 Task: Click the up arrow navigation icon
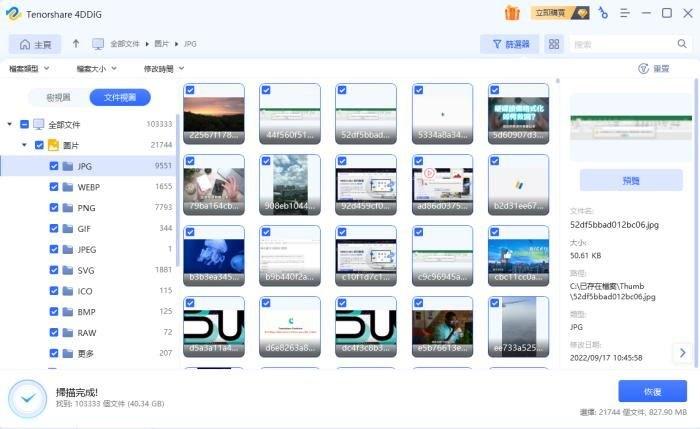pos(76,44)
